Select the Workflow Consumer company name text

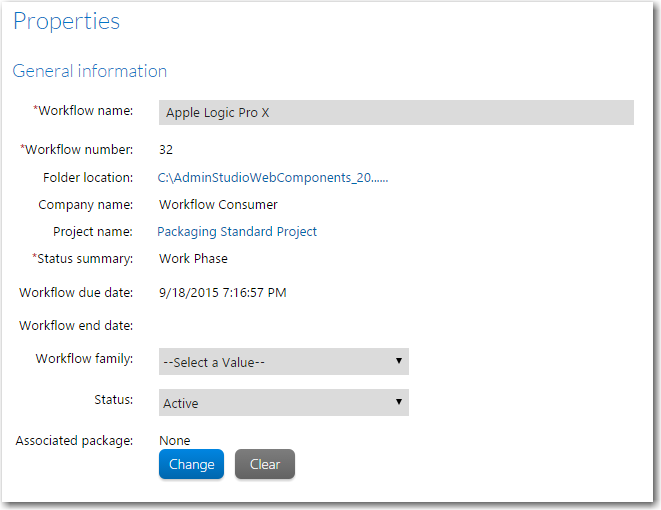click(x=218, y=204)
